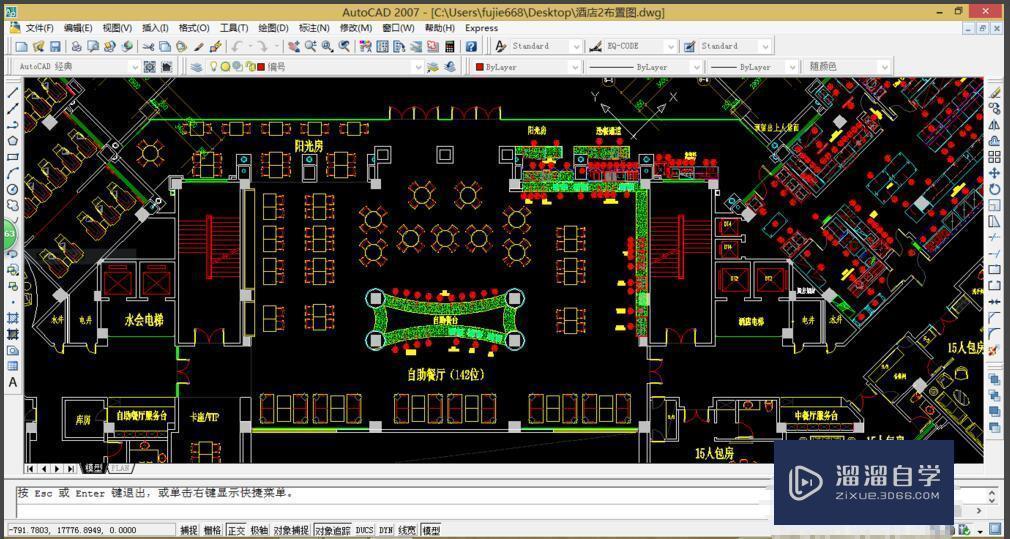Click the Copy icon in toolbar
Screen dimensions: 1010x539
pos(165,46)
